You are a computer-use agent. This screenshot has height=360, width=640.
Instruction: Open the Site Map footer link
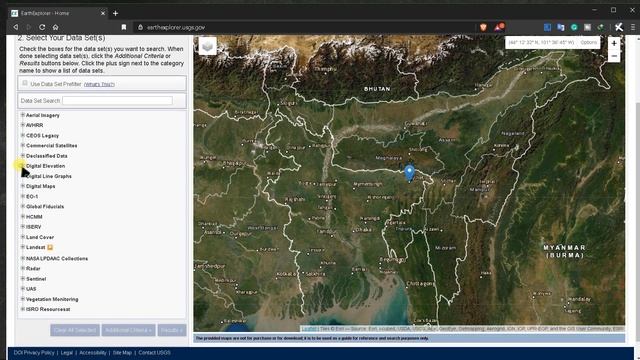122,353
